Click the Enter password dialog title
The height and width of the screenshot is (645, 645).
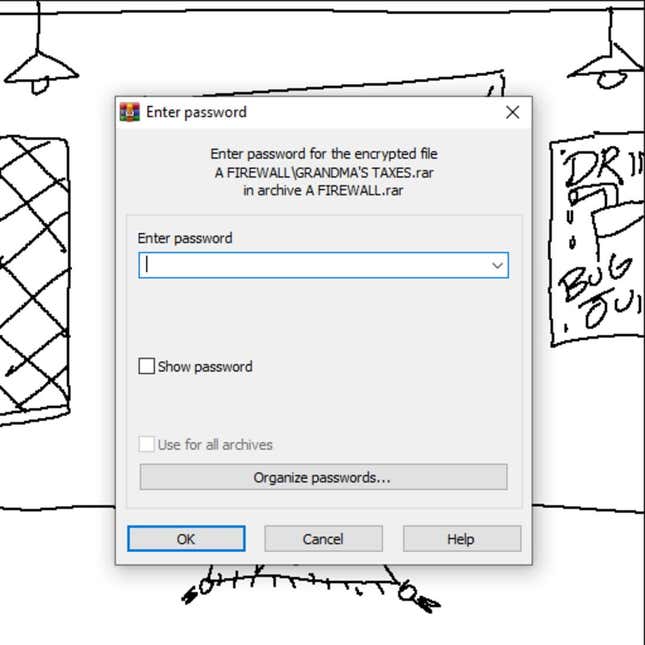coord(196,112)
